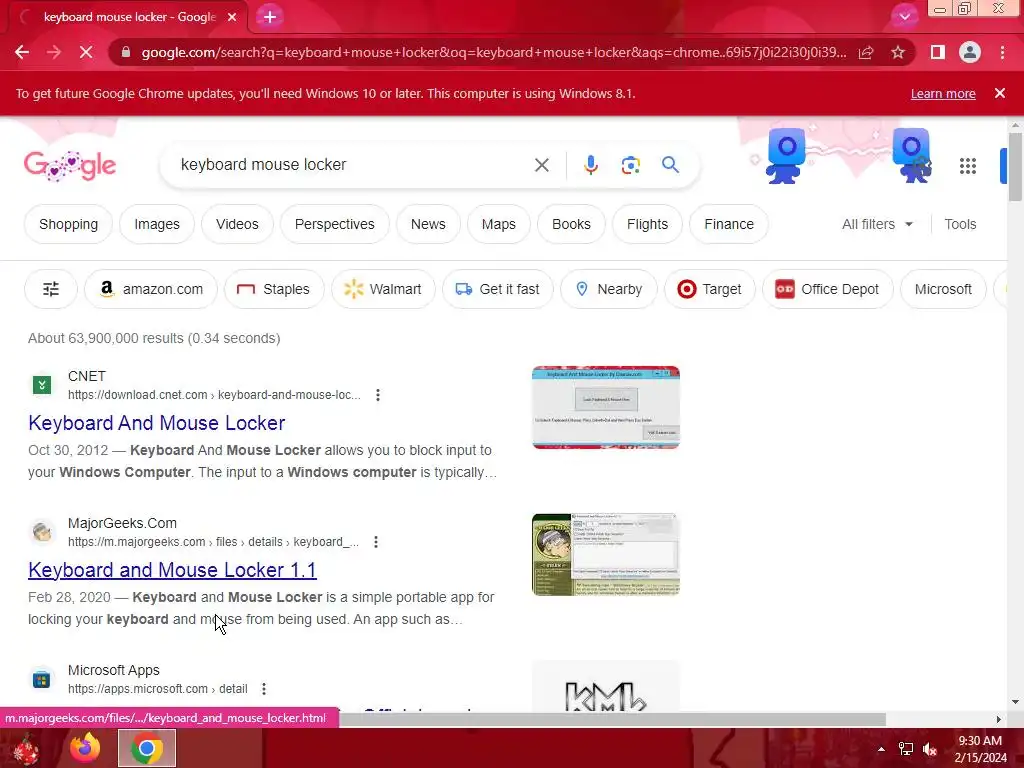Open CNET result thumbnail image

[x=605, y=408]
